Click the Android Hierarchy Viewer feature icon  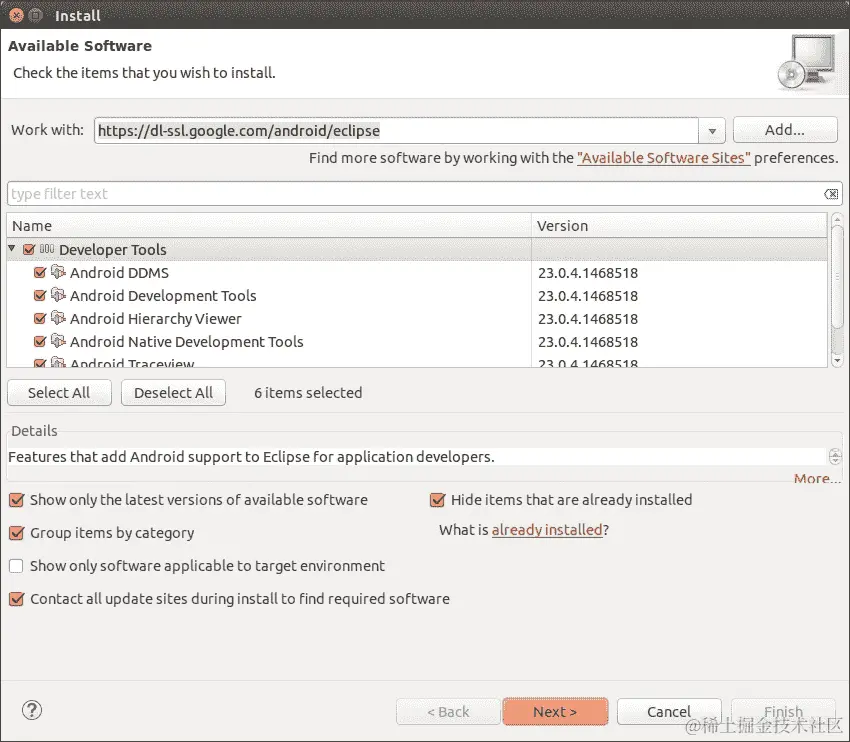tap(58, 318)
